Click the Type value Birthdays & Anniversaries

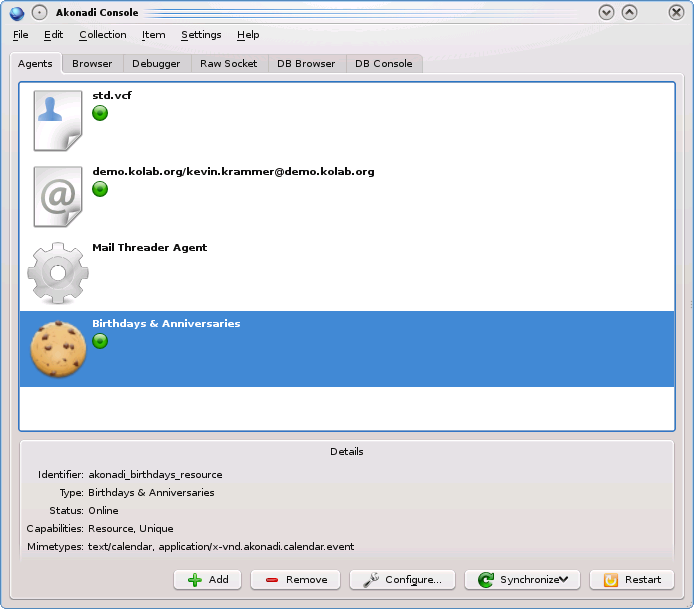coord(151,493)
